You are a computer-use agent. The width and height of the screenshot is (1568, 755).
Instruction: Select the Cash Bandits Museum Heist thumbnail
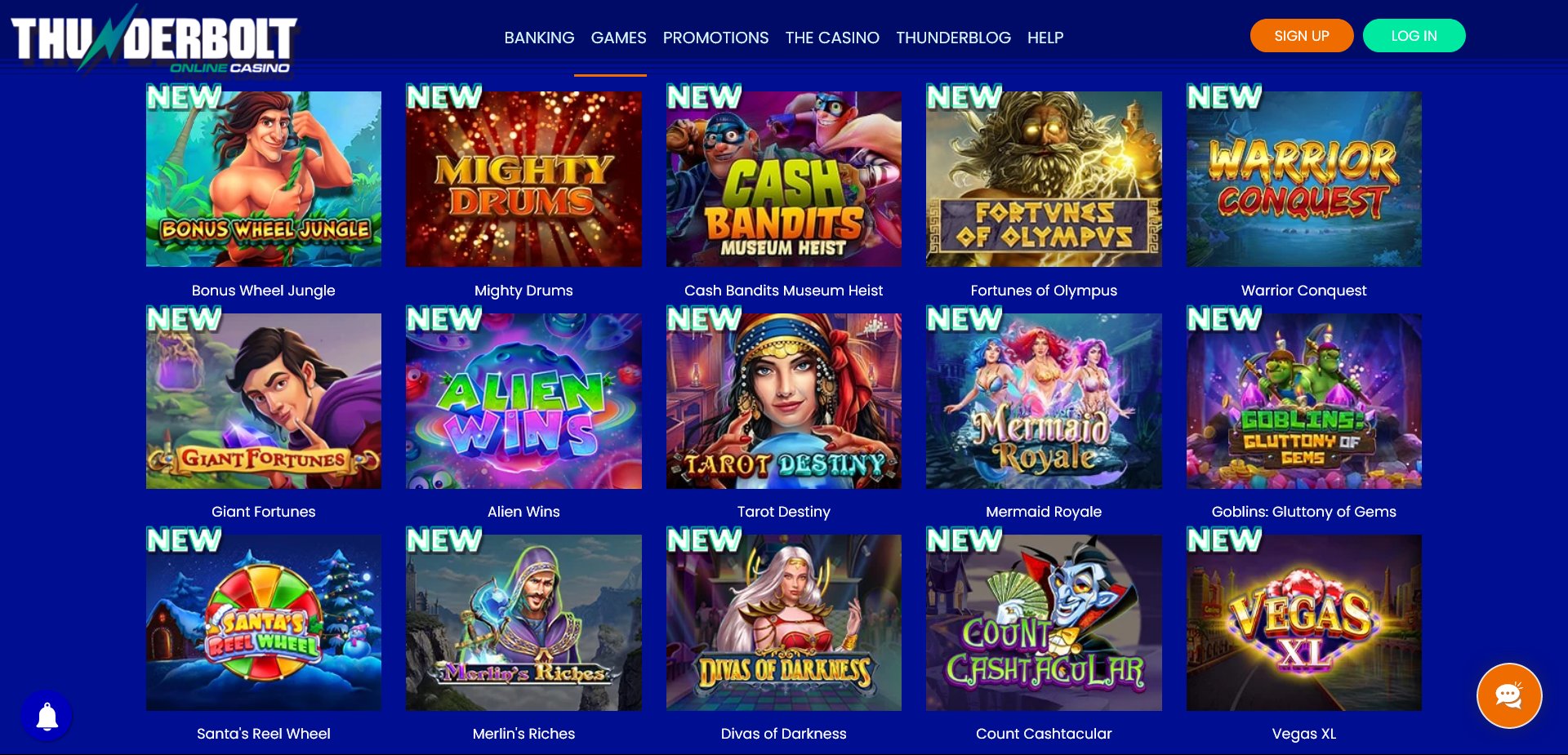[x=784, y=179]
